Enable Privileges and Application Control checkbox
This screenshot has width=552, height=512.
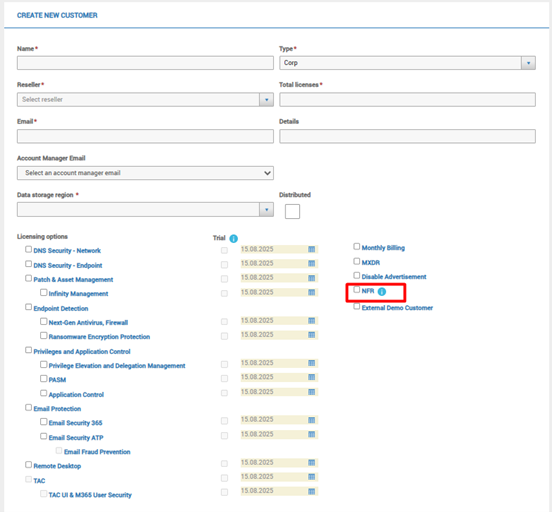pos(28,350)
